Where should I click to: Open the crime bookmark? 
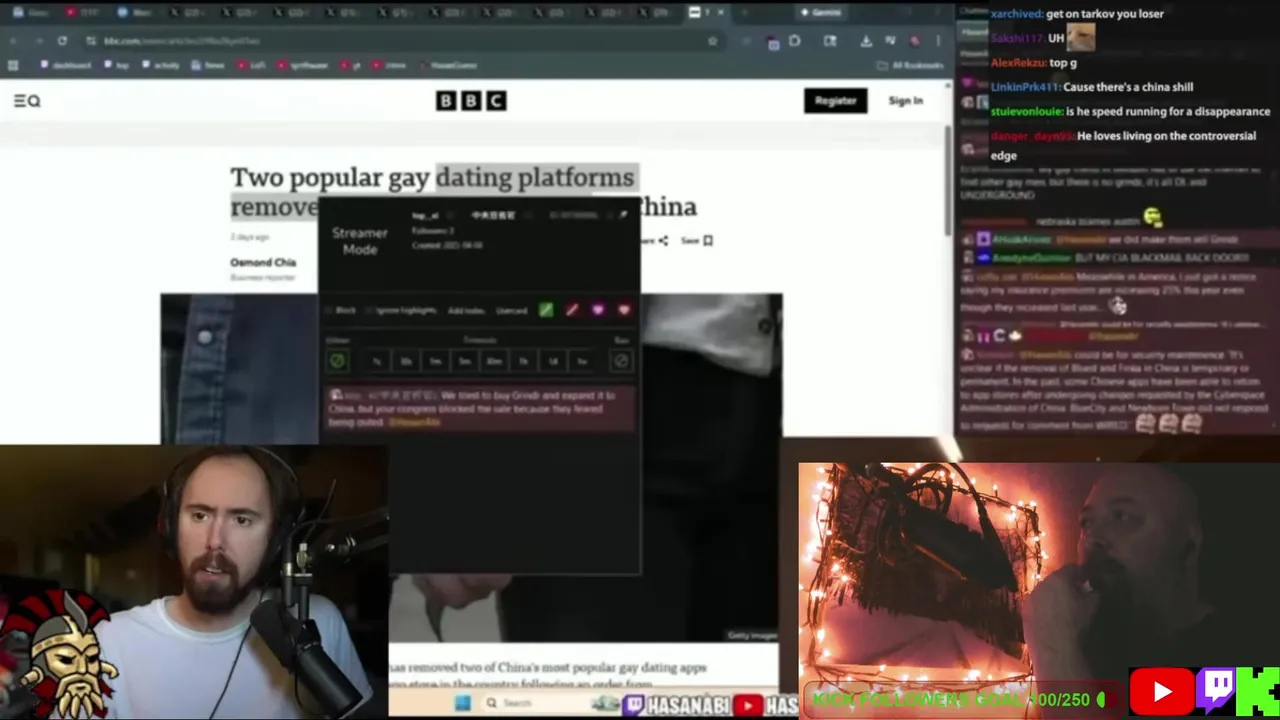coord(389,65)
